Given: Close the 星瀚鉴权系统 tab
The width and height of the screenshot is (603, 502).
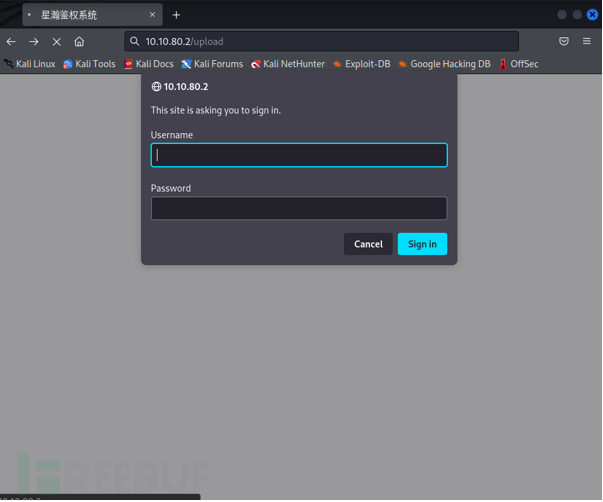Looking at the screenshot, I should (152, 15).
